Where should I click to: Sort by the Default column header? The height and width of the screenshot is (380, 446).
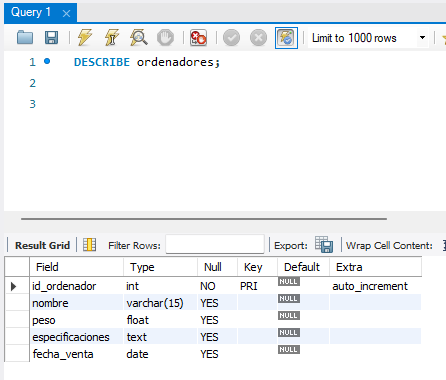[303, 267]
